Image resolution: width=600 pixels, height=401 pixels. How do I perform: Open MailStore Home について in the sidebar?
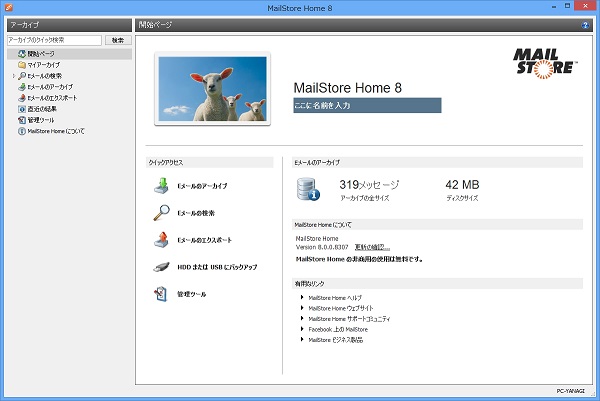click(54, 131)
